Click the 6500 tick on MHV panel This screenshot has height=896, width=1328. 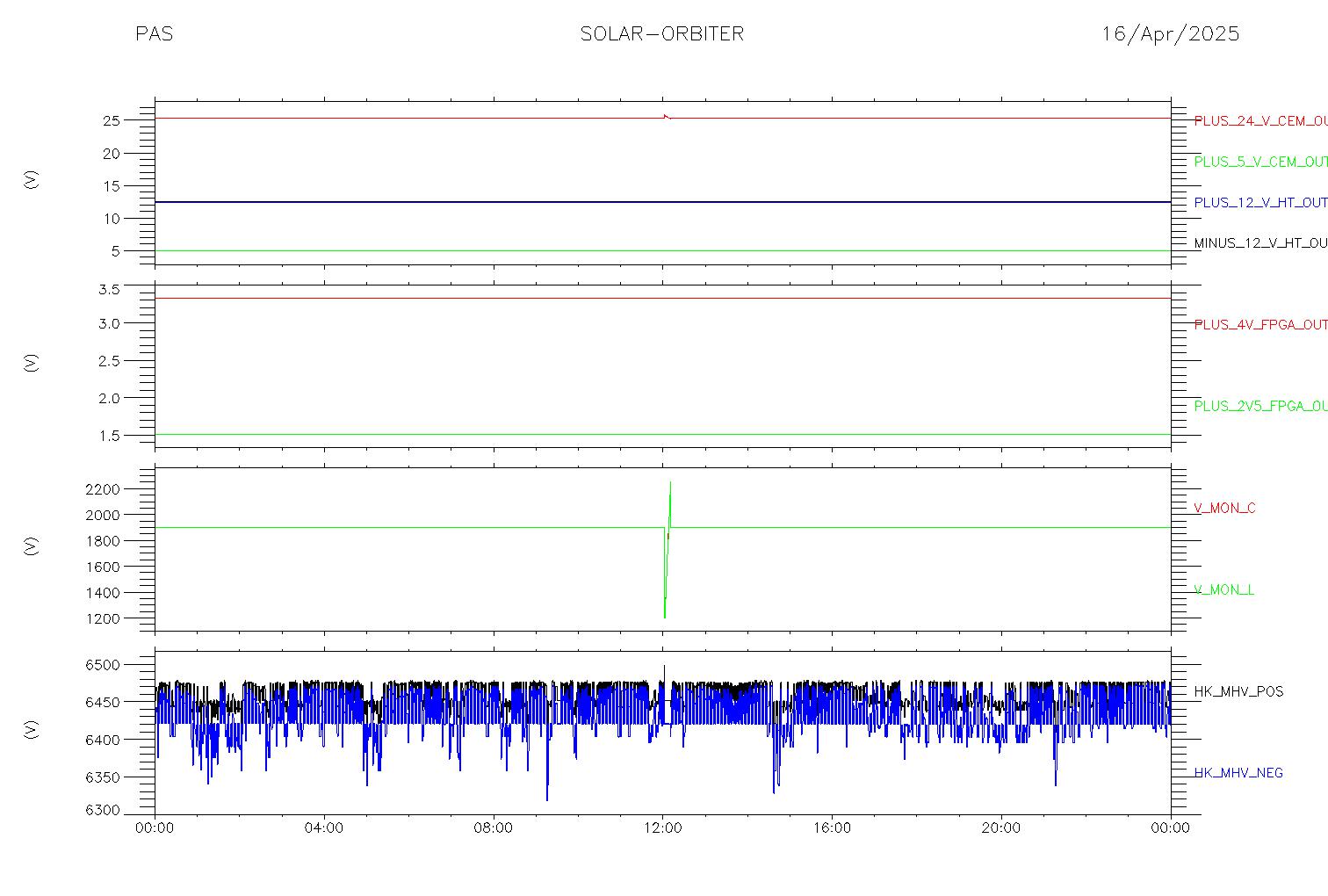click(105, 665)
